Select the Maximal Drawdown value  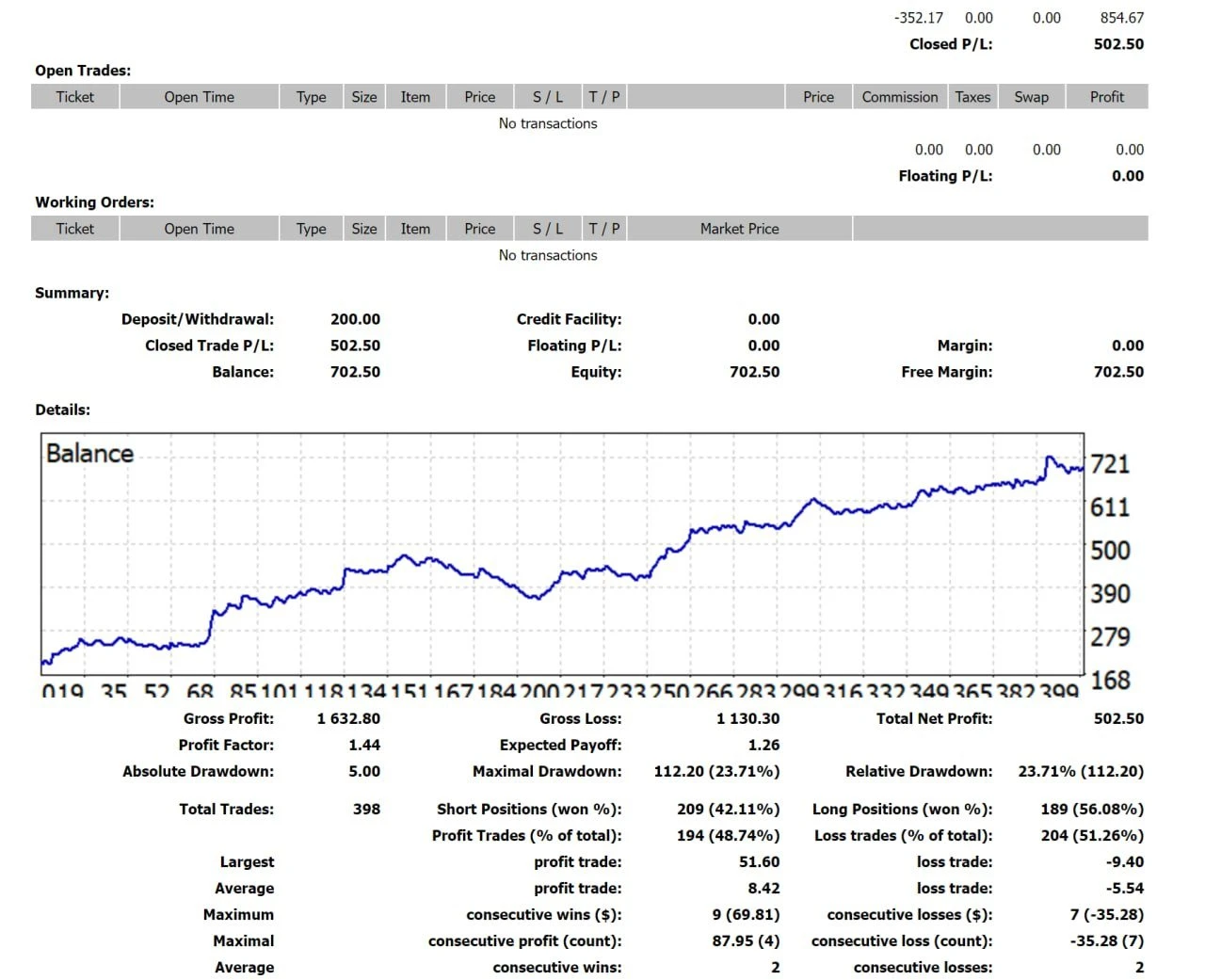[716, 771]
